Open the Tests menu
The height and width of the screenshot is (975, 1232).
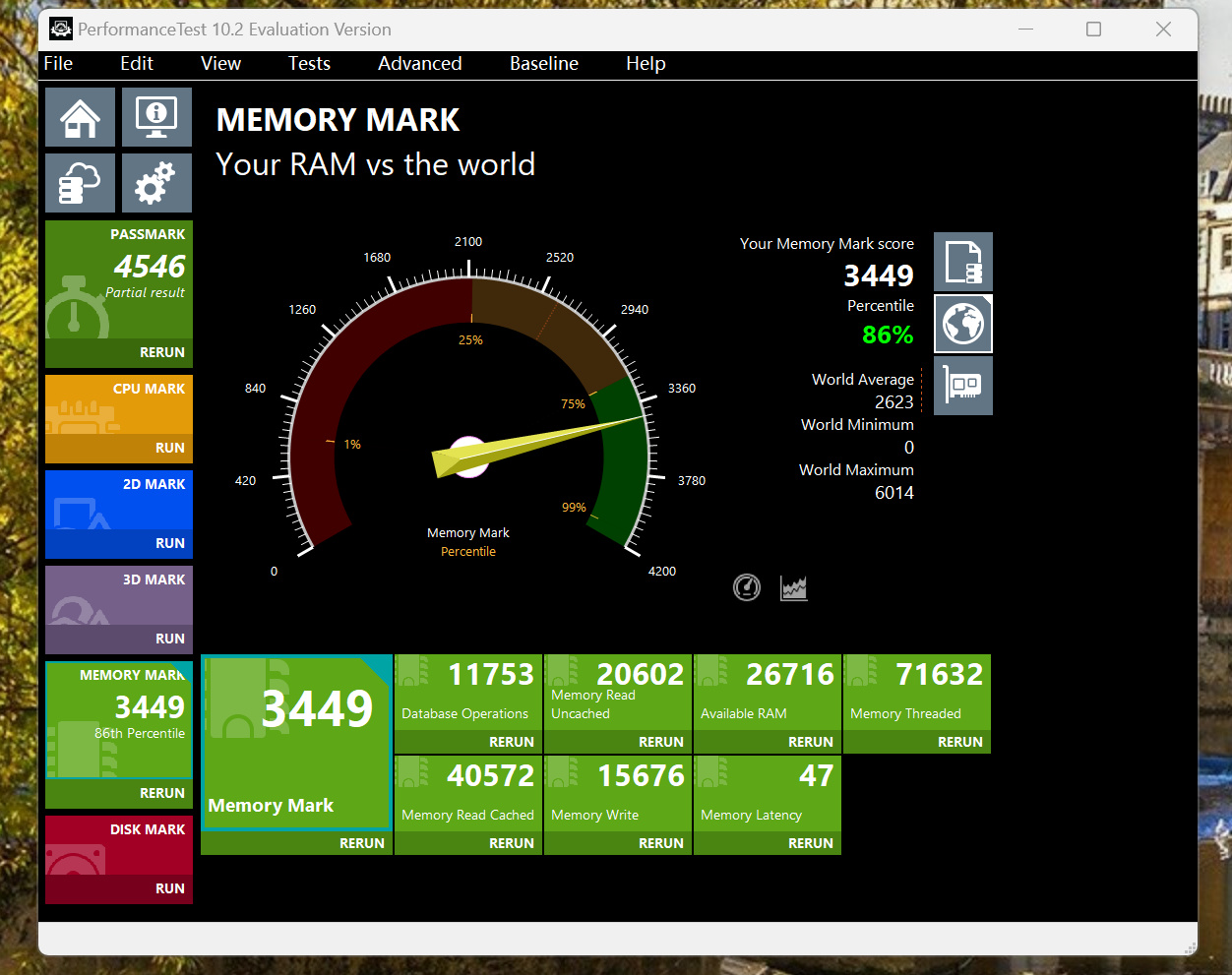[x=309, y=63]
